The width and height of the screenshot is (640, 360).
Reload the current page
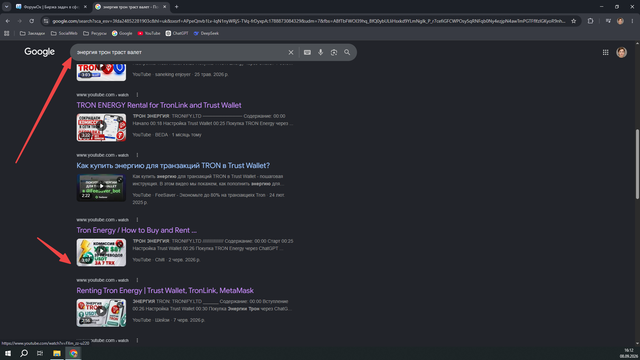(31, 21)
